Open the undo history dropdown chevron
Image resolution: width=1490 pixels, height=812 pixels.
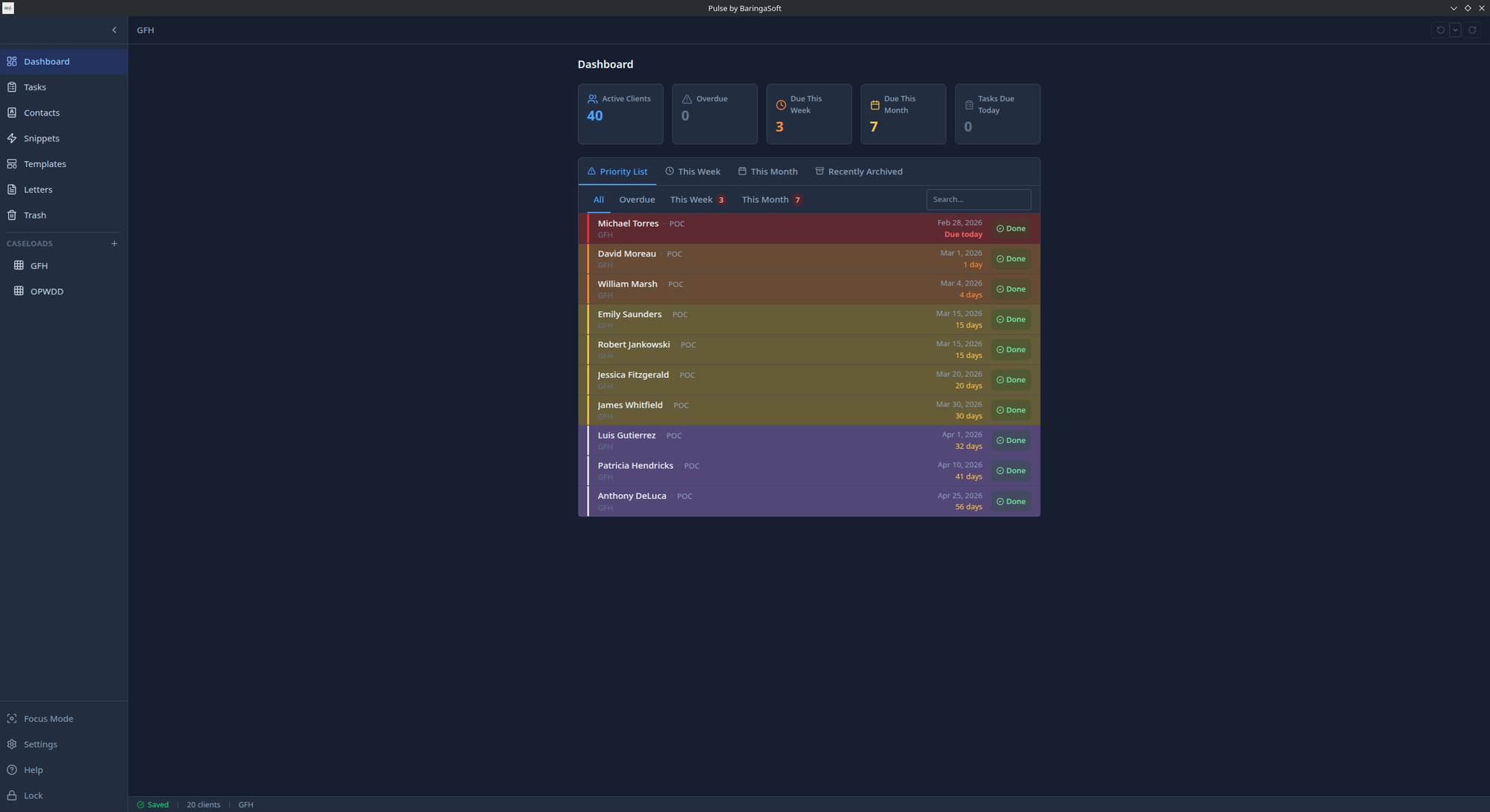[1454, 30]
